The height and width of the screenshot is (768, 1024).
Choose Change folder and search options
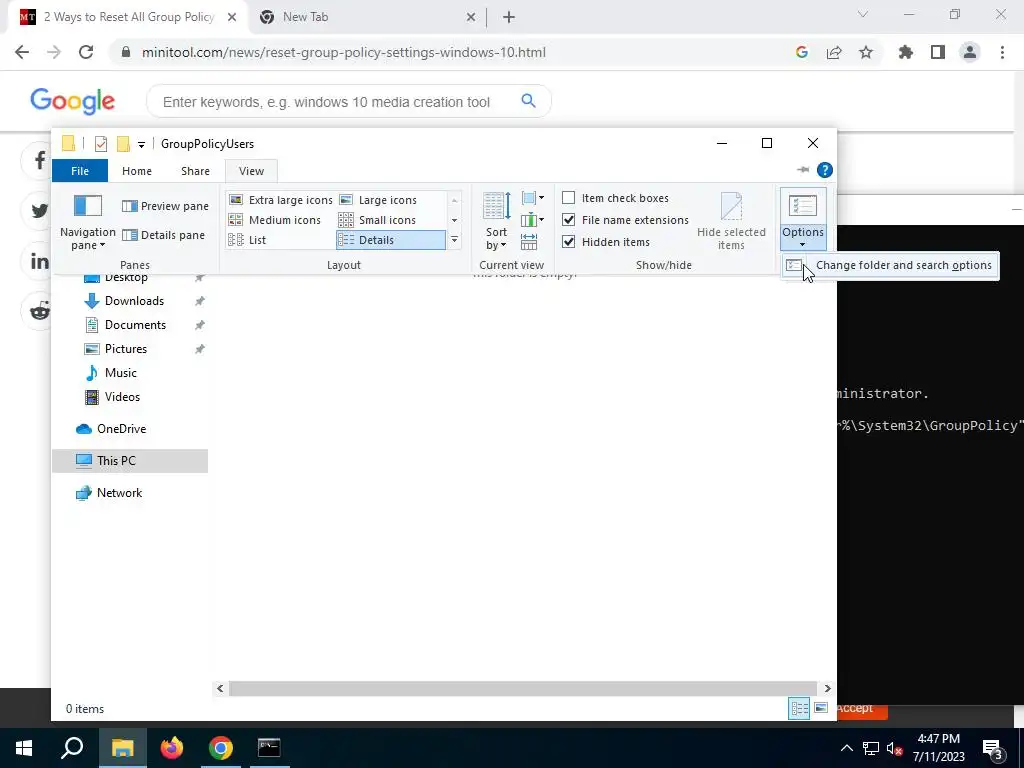point(890,265)
